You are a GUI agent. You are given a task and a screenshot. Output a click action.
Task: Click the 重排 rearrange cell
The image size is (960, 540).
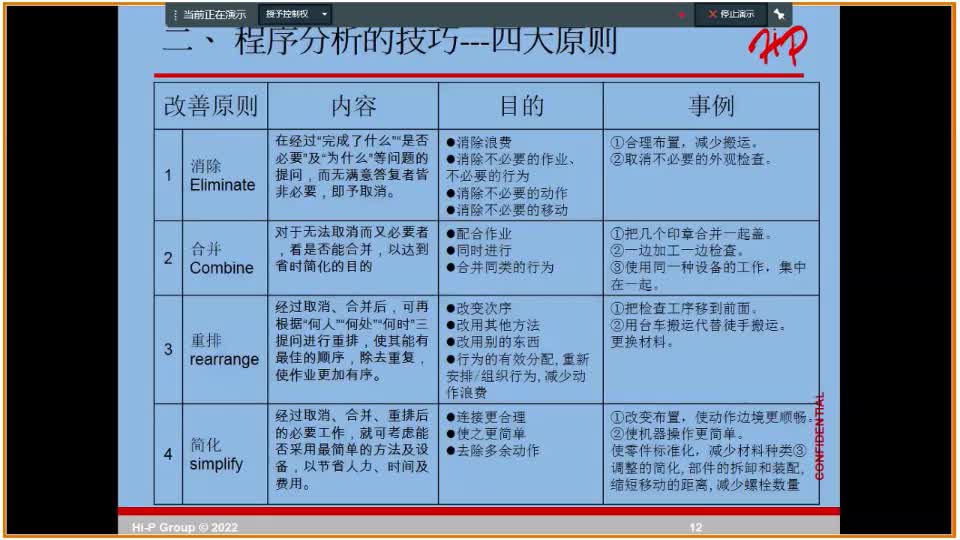click(222, 349)
